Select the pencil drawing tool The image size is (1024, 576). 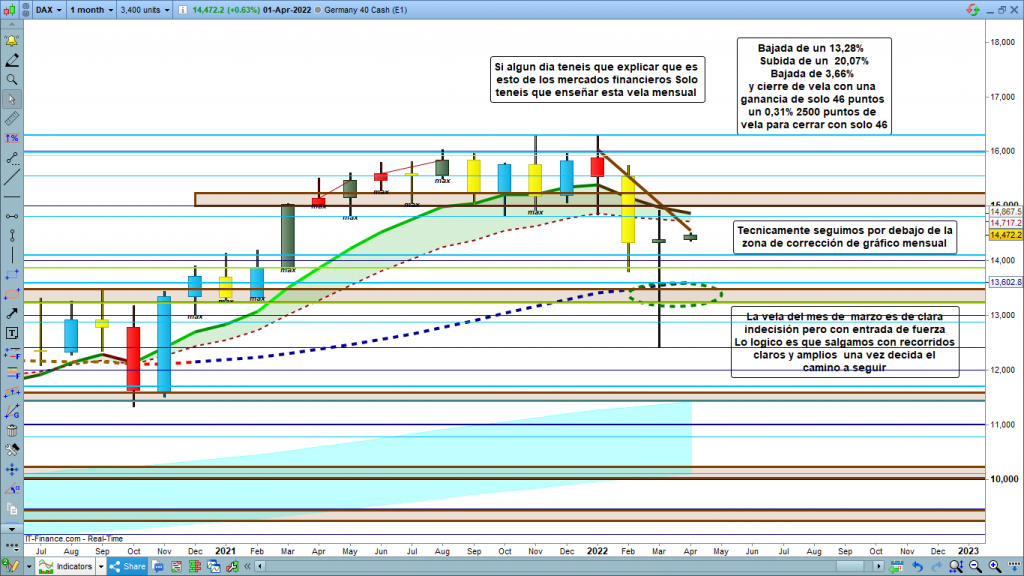11,60
